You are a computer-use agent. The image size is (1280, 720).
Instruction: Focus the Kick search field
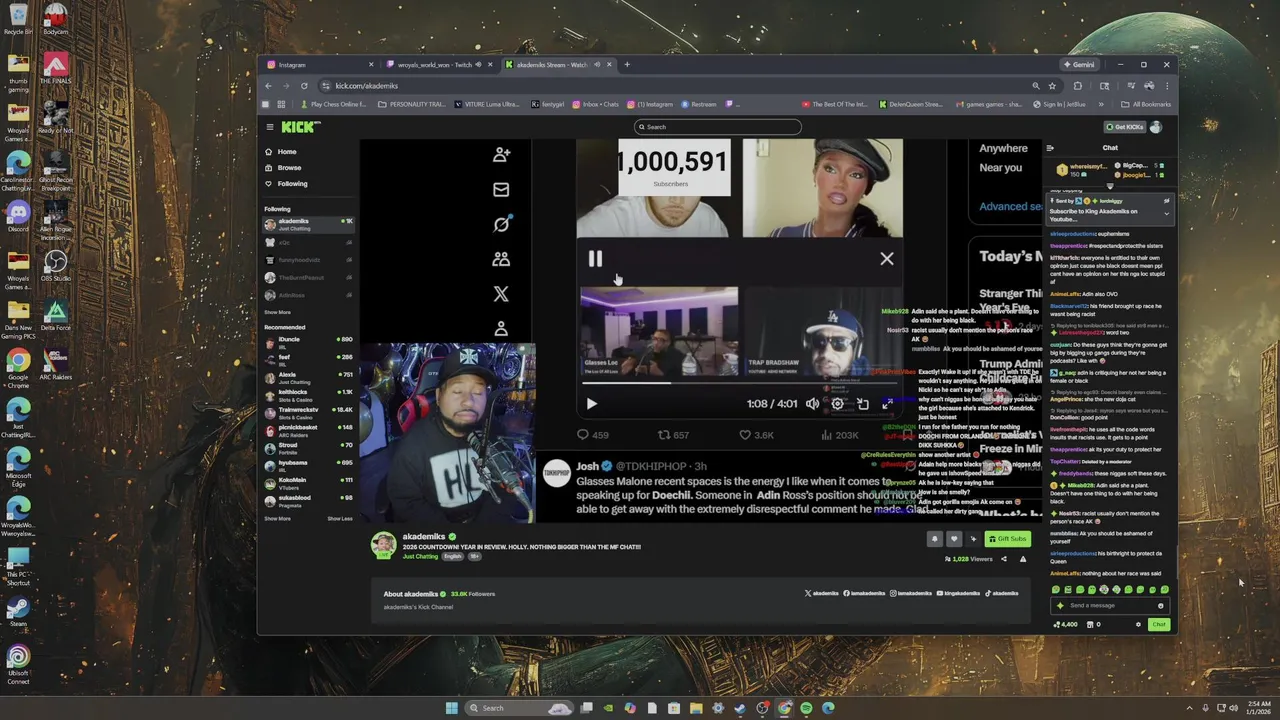(x=718, y=127)
